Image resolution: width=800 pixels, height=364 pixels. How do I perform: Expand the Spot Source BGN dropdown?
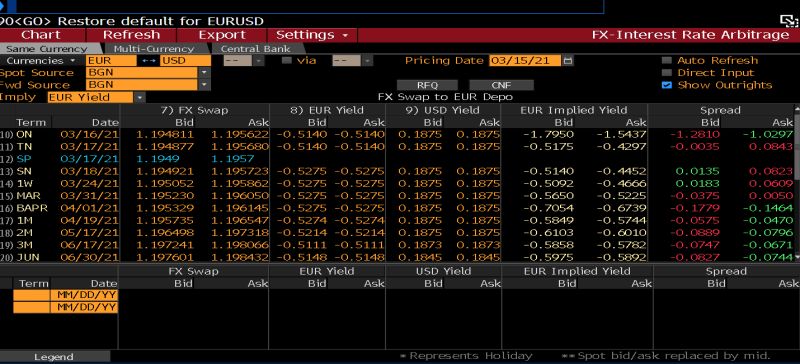(205, 73)
